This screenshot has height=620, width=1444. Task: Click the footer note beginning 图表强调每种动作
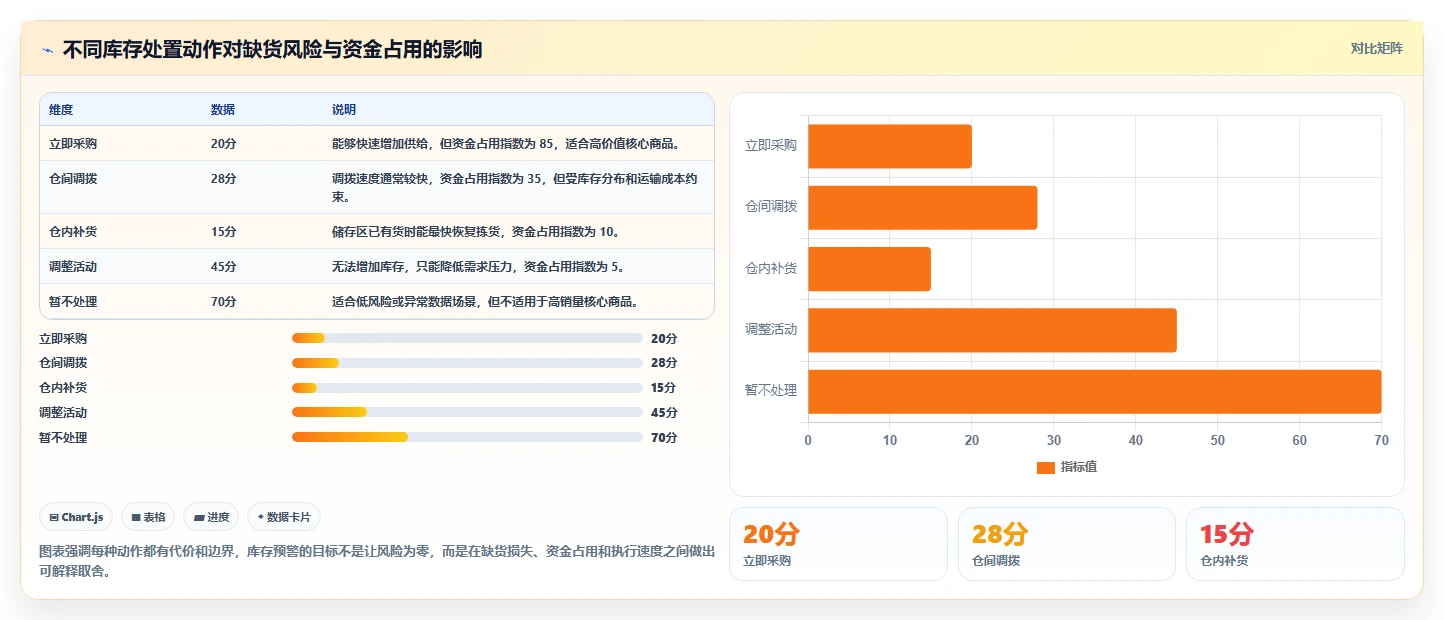click(x=377, y=562)
